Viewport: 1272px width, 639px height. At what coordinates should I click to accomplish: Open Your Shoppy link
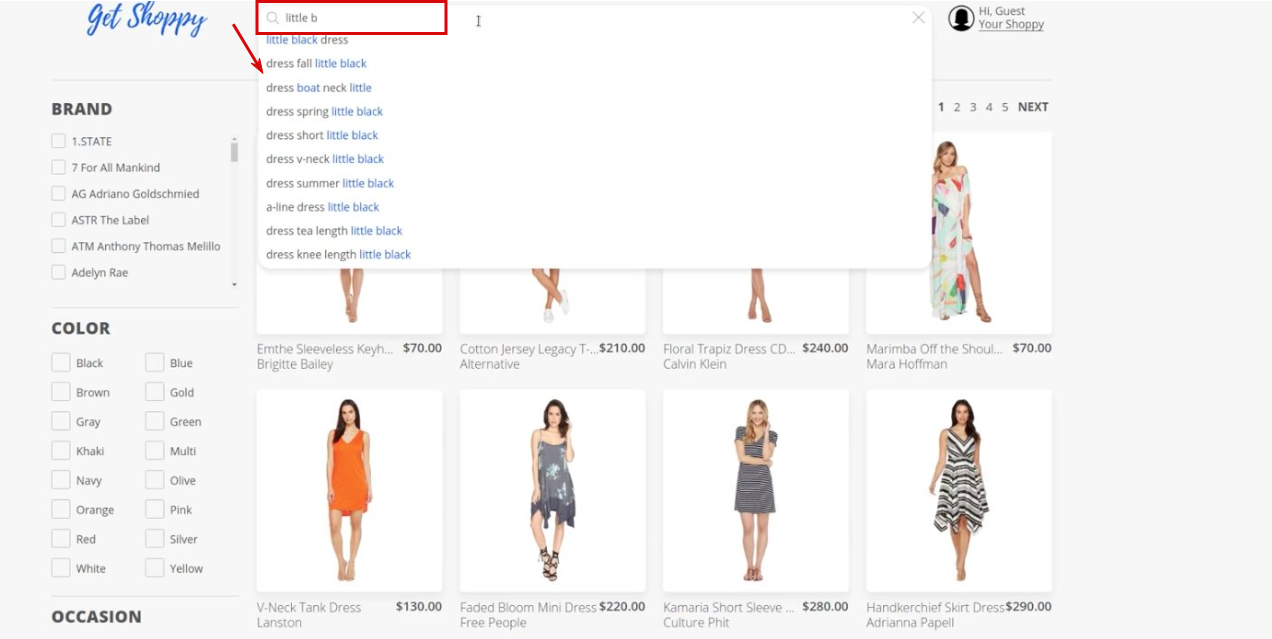coord(1012,23)
